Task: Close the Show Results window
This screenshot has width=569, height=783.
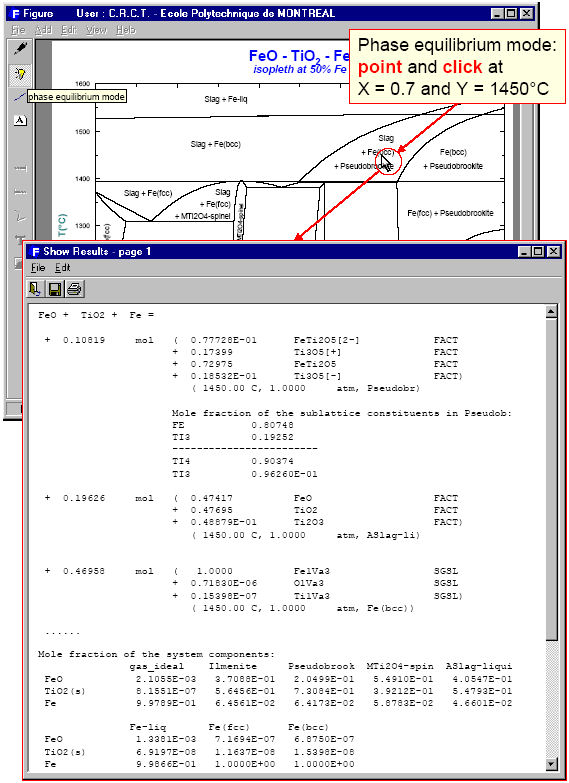Action: click(553, 252)
